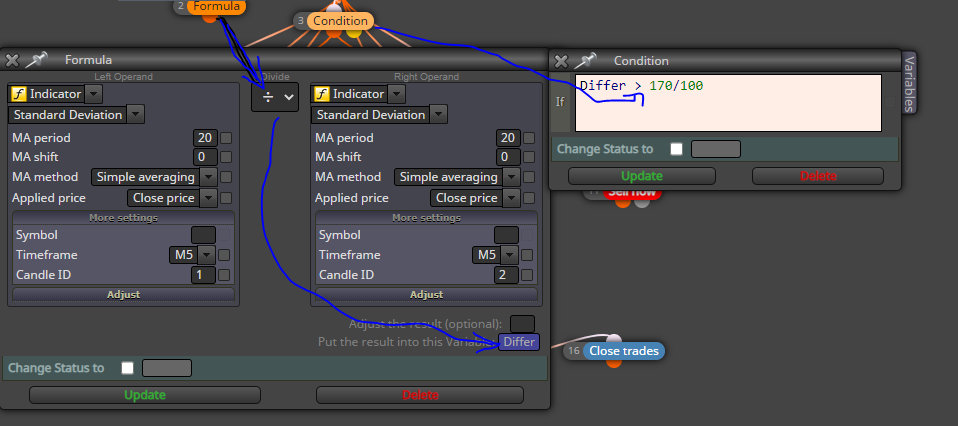Viewport: 958px width, 426px height.
Task: Toggle checkbox beside left Timeframe
Action: click(224, 255)
